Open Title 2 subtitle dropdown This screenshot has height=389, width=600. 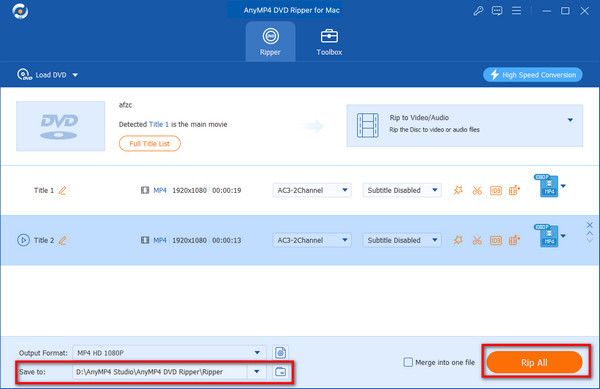pyautogui.click(x=402, y=240)
